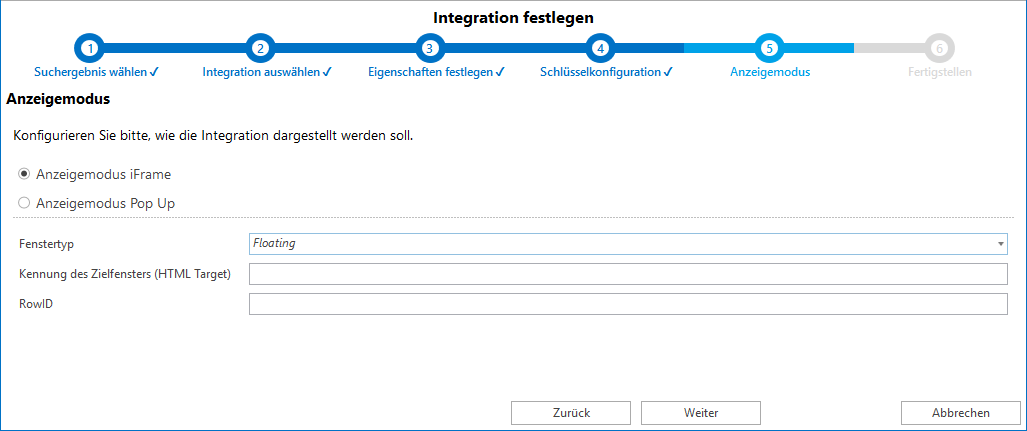Click step 4 circle in wizard

point(600,47)
